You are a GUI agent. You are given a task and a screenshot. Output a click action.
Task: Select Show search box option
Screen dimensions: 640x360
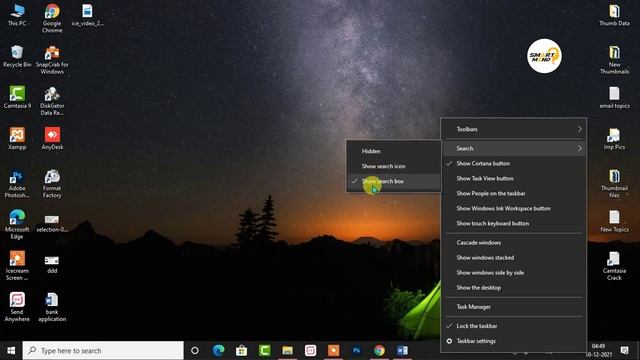pyautogui.click(x=394, y=181)
